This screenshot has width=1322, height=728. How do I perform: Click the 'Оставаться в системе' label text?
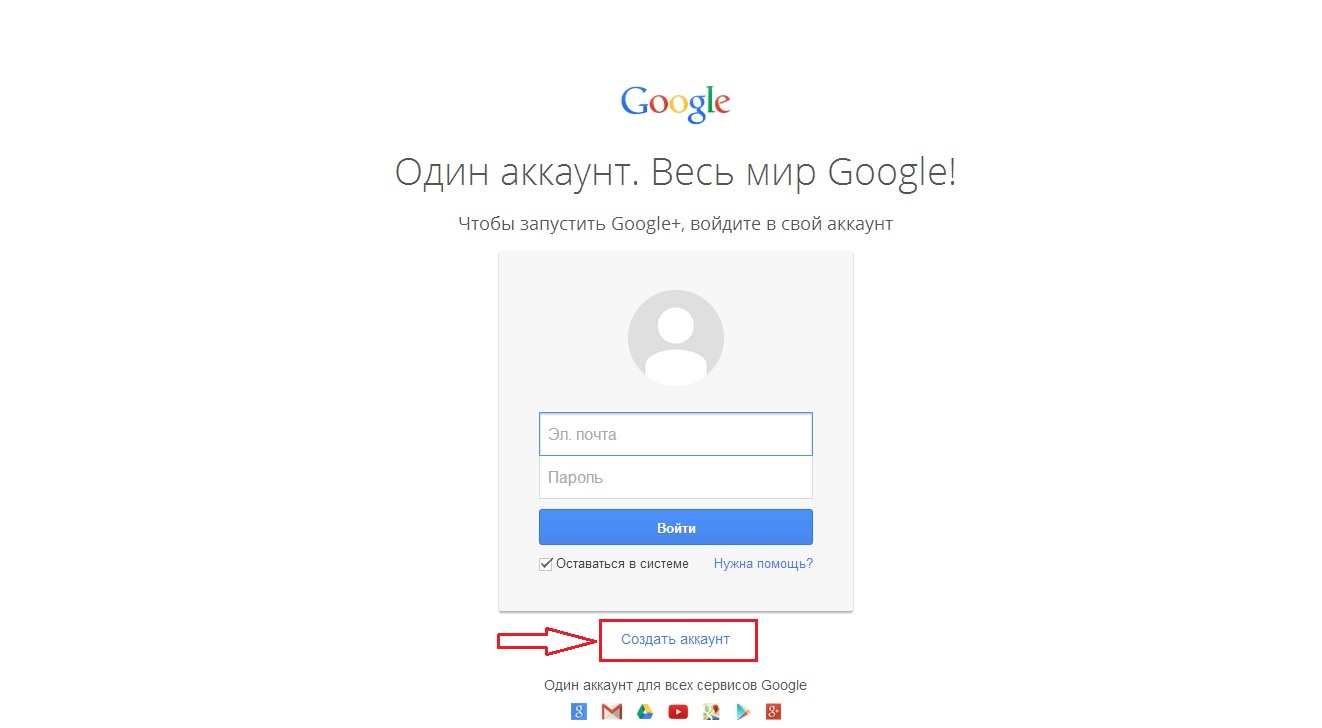pos(622,564)
